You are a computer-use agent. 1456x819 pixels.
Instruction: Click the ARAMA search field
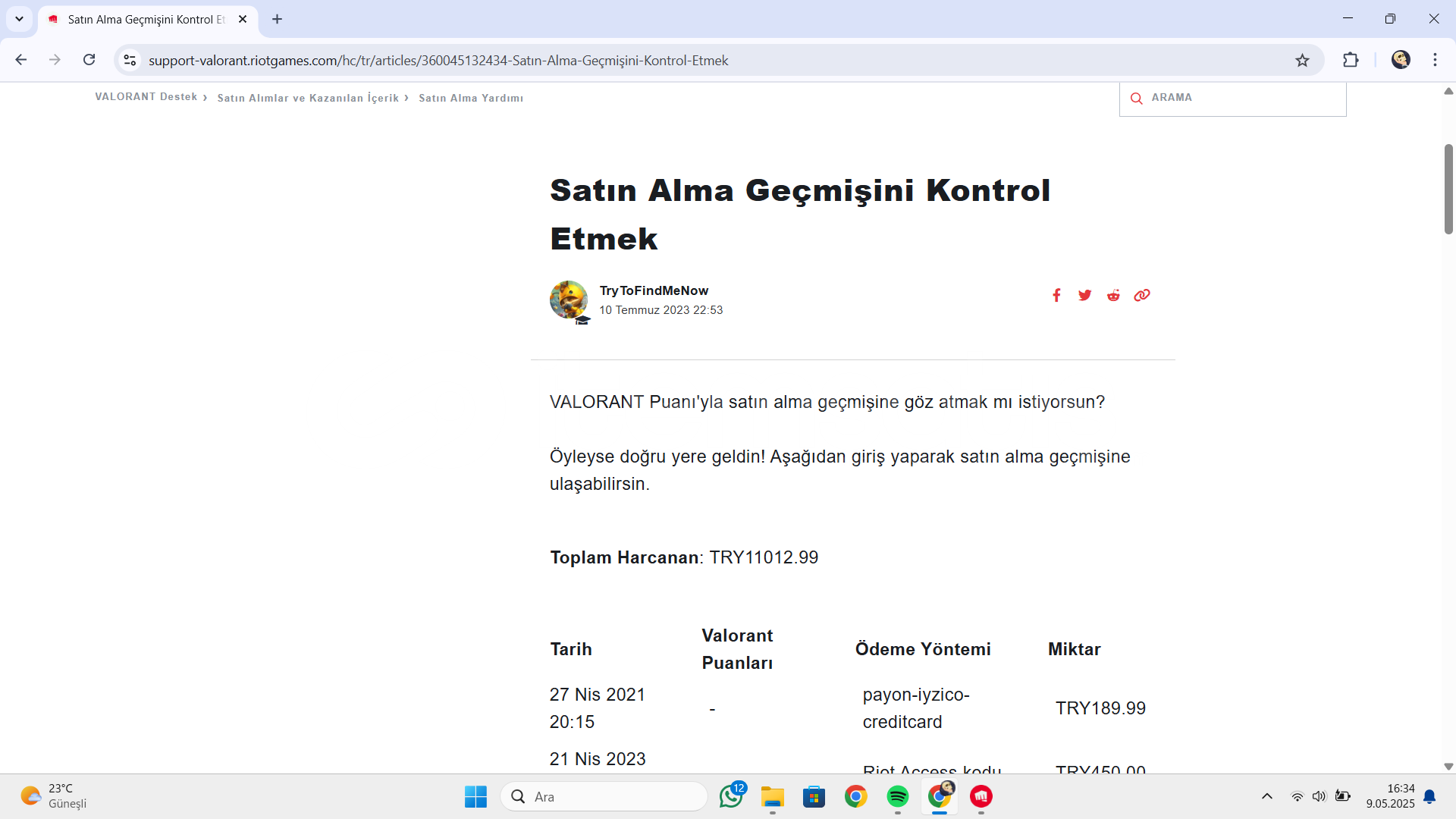1233,98
